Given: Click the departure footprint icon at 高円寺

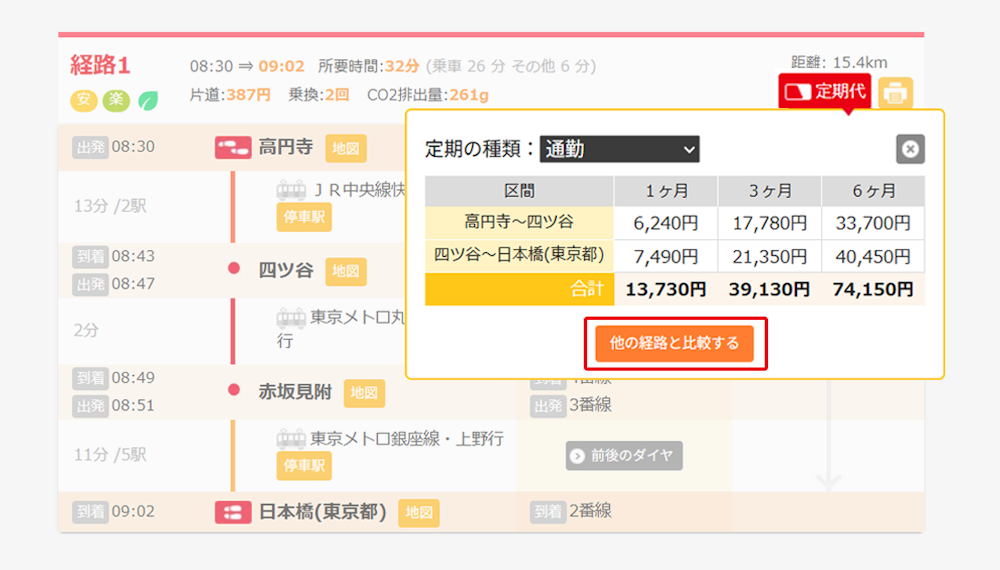Looking at the screenshot, I should (x=233, y=148).
